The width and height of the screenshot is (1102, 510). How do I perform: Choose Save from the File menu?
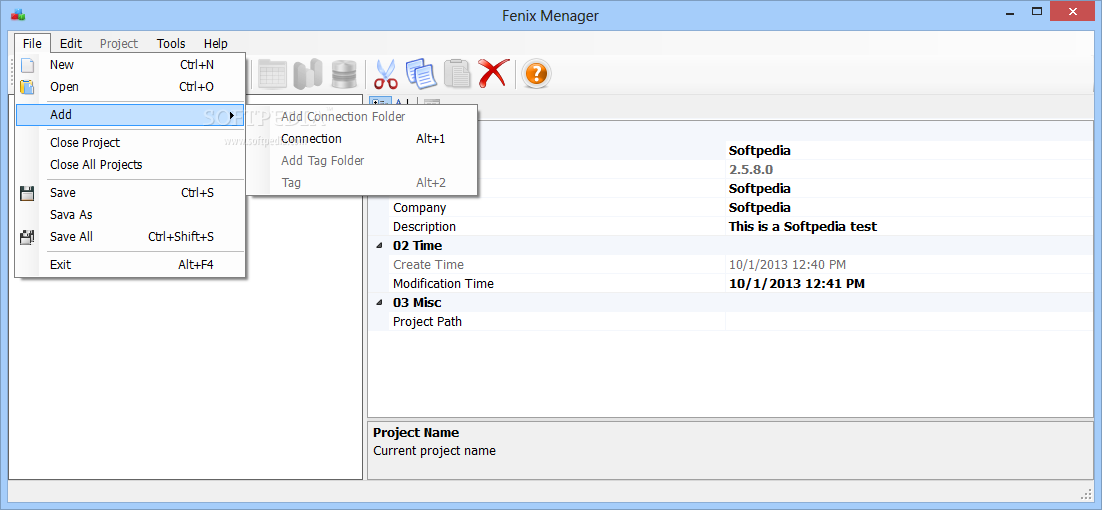pyautogui.click(x=130, y=192)
